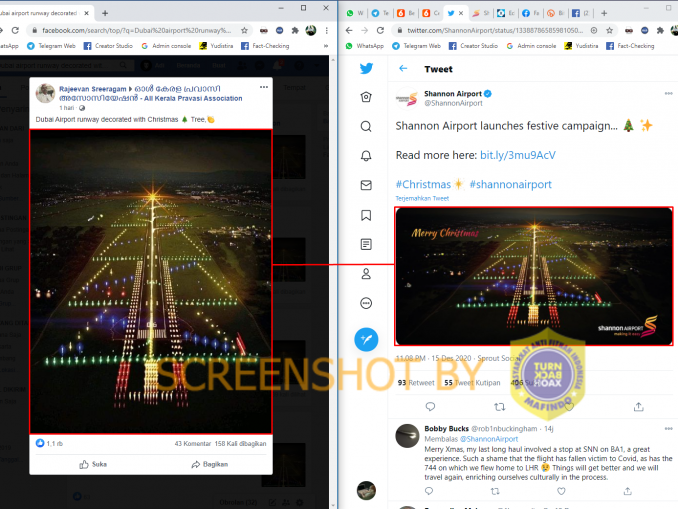
Task: Open Twitter messages envelope icon
Action: [366, 185]
